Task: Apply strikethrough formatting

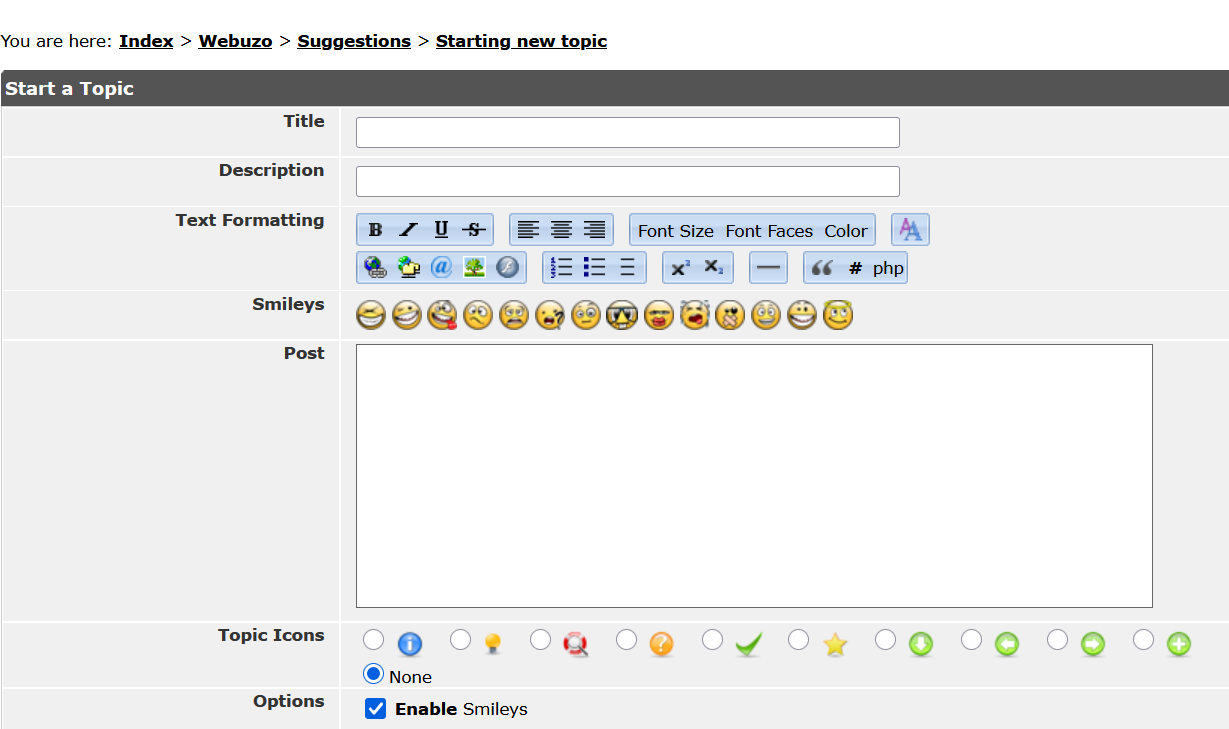Action: click(x=474, y=230)
